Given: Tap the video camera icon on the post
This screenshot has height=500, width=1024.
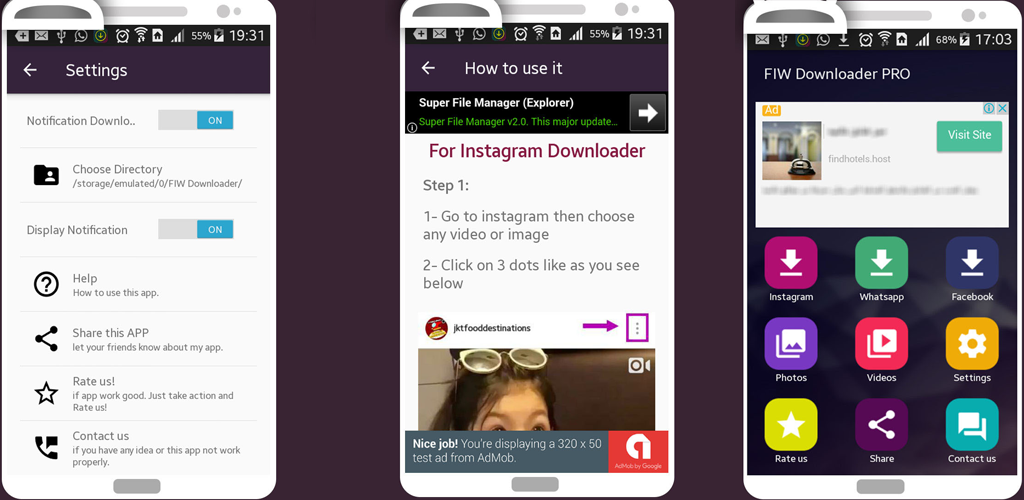Looking at the screenshot, I should pos(639,366).
